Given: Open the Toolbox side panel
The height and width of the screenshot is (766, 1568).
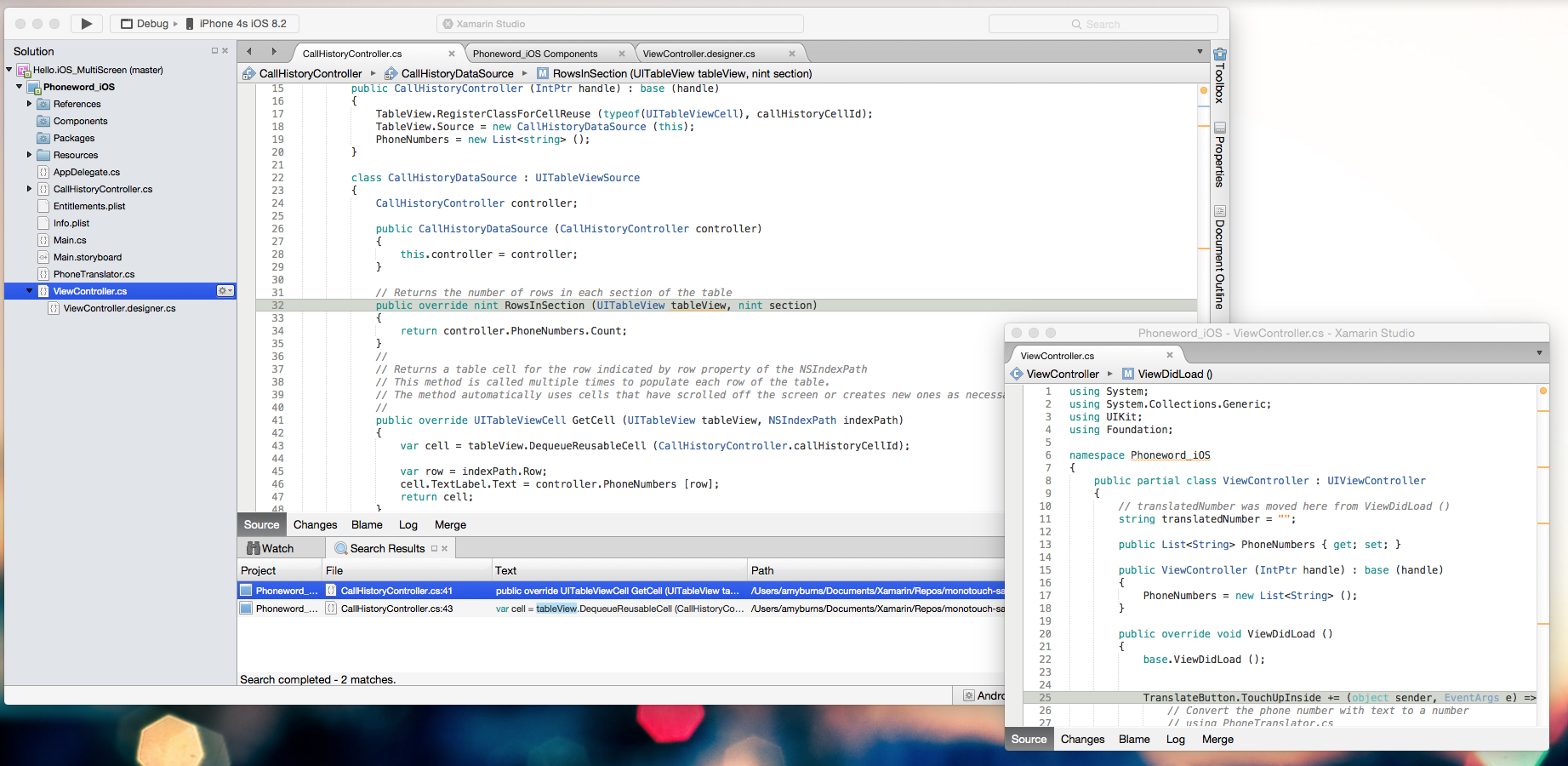Looking at the screenshot, I should tap(1219, 76).
